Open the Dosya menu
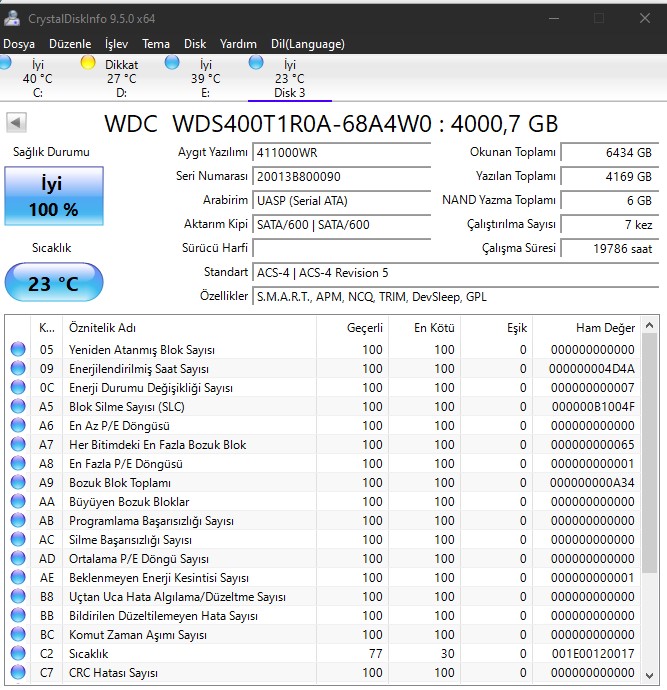Image resolution: width=667 pixels, height=690 pixels. tap(19, 44)
